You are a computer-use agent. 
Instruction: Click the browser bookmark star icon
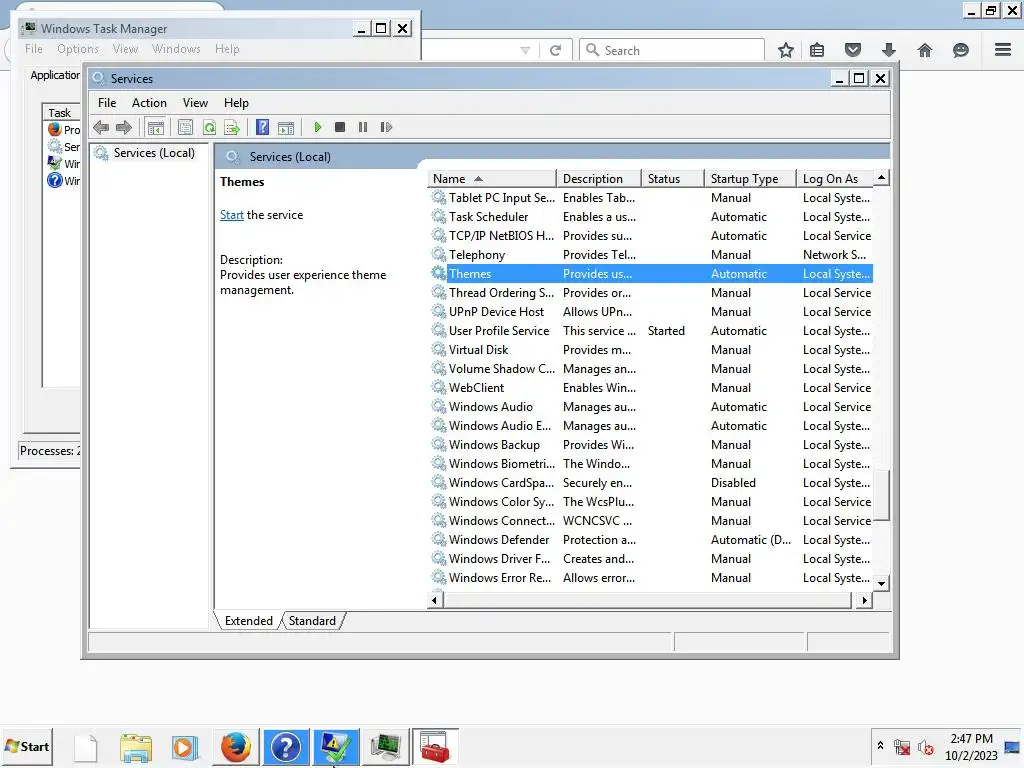786,50
